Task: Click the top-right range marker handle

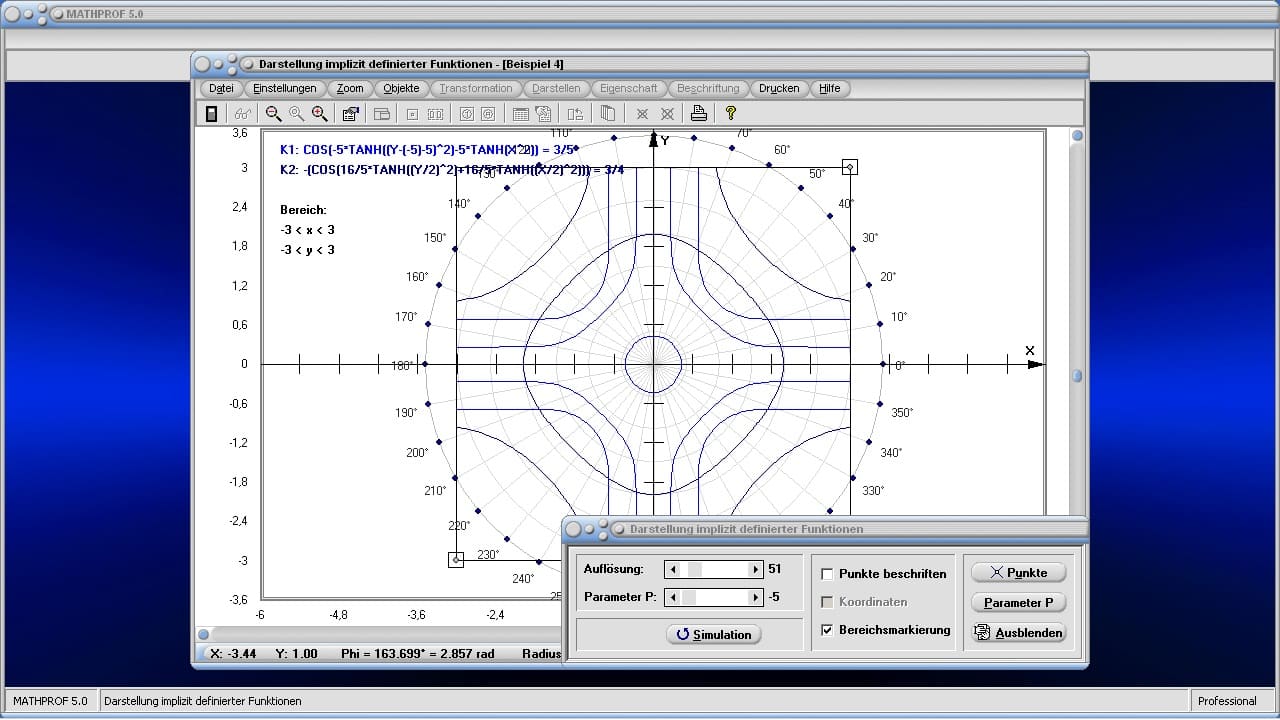Action: point(849,167)
